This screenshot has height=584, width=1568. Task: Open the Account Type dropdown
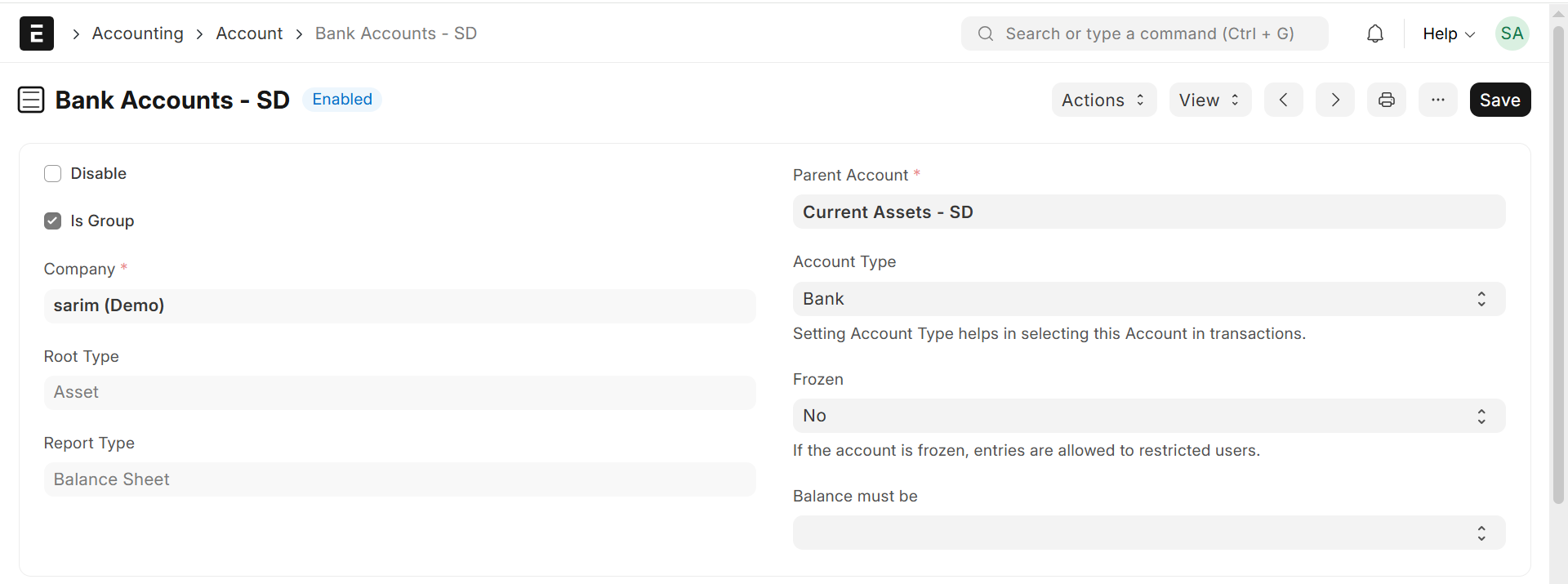click(1148, 299)
